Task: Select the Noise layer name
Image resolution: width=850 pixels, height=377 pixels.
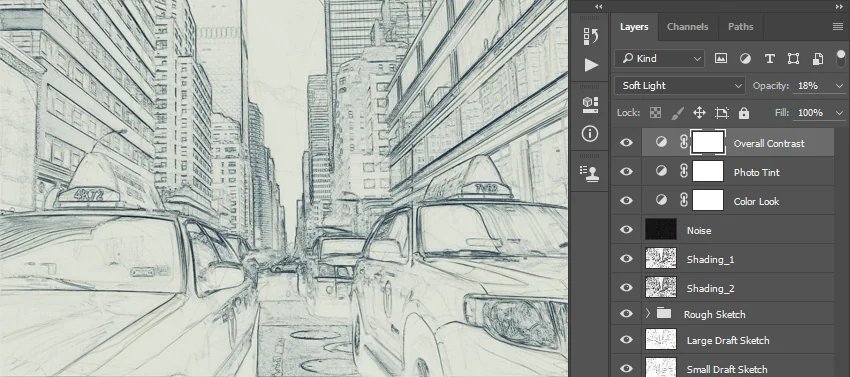Action: 699,231
